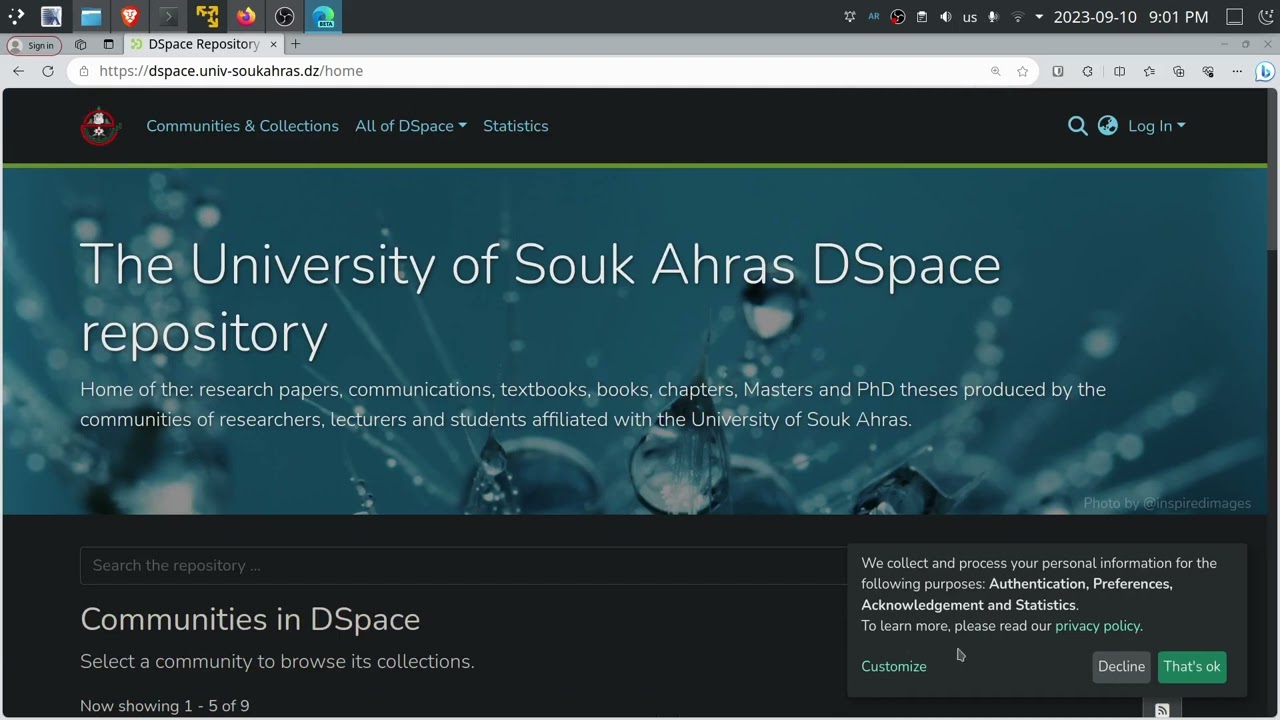Screen dimensions: 1280x720
Task: Open the Collections icon in toolbar
Action: tap(1179, 71)
